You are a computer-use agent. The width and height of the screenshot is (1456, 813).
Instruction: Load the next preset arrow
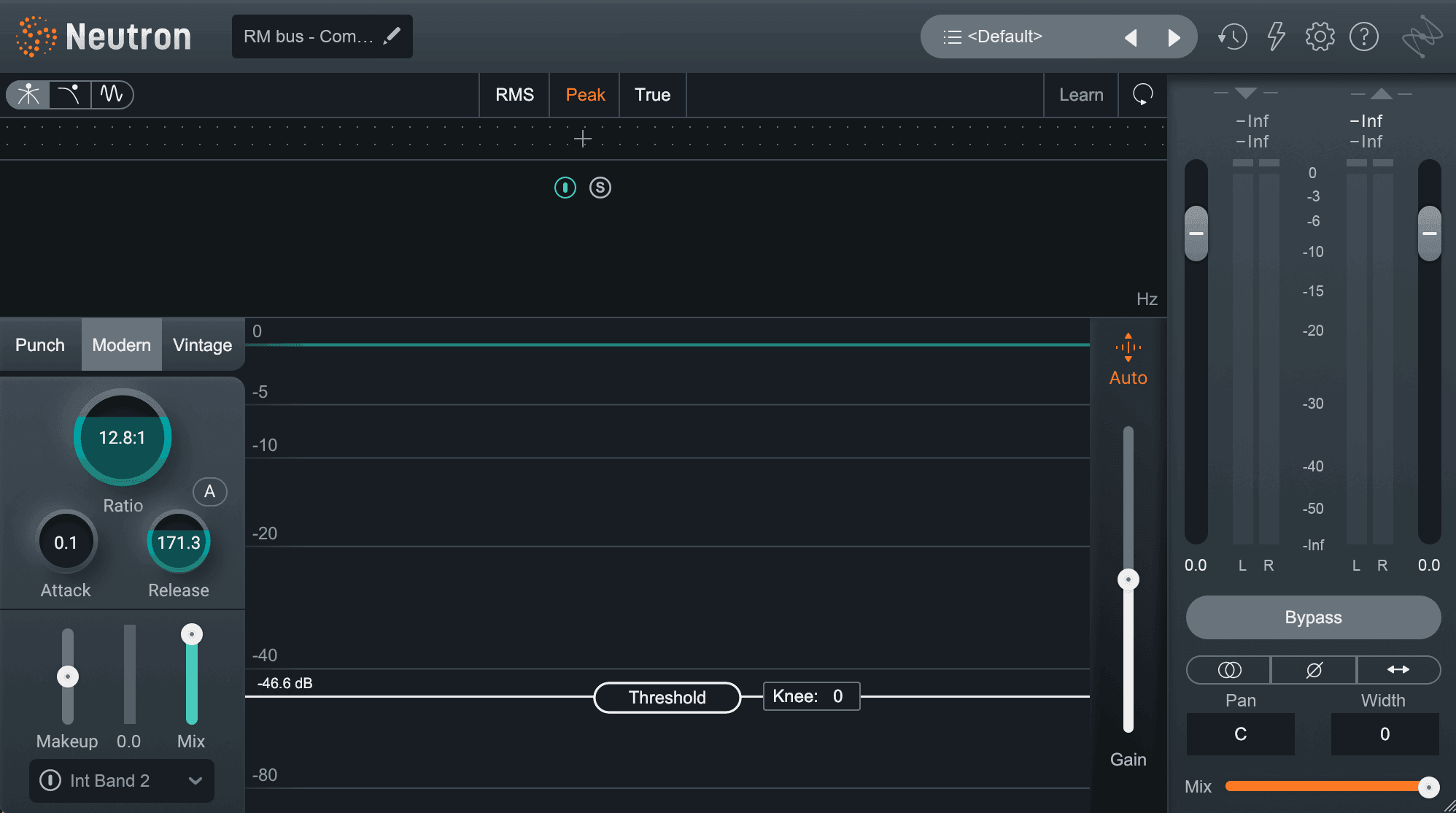coord(1174,37)
